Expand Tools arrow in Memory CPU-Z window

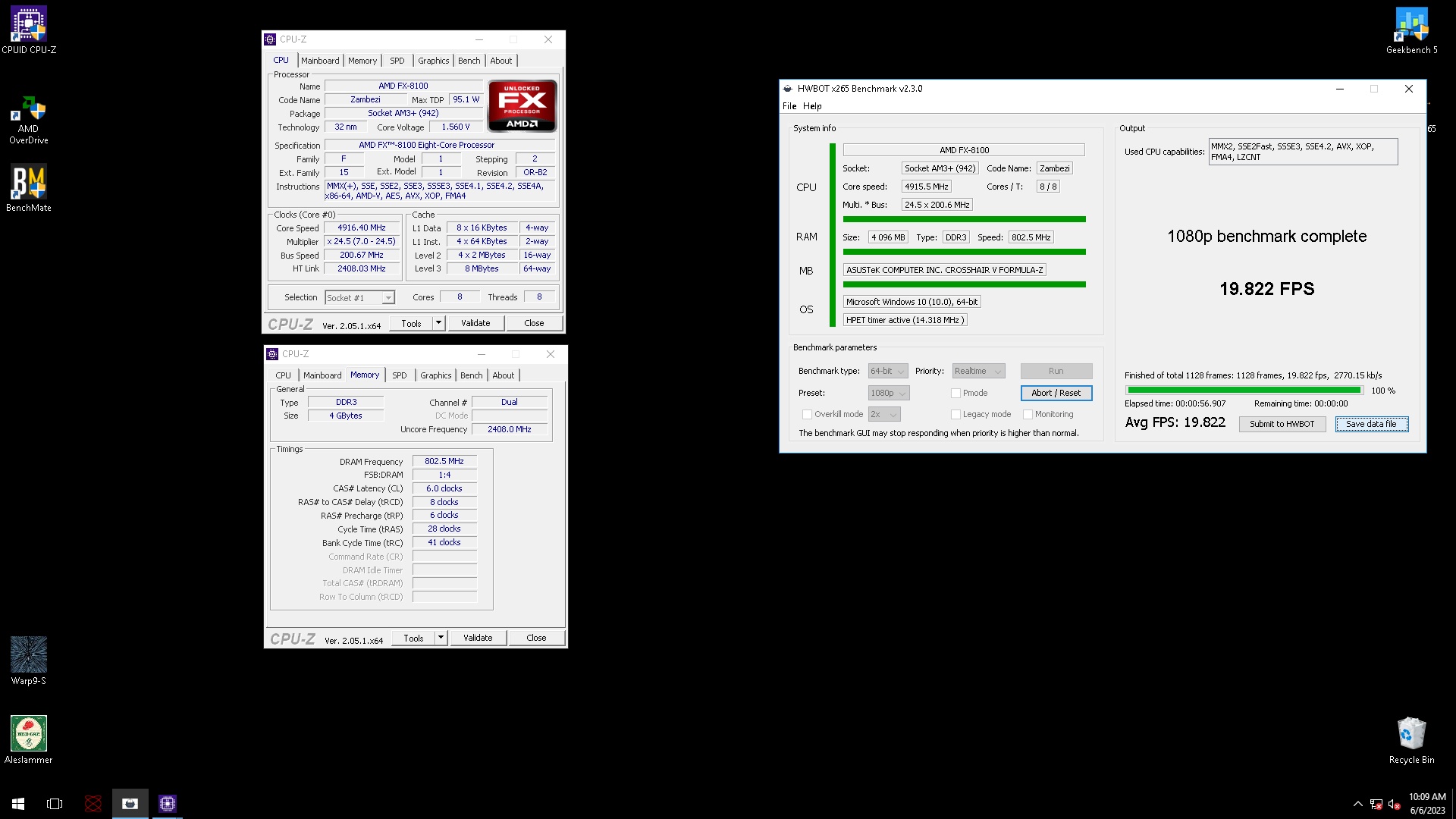pyautogui.click(x=441, y=638)
